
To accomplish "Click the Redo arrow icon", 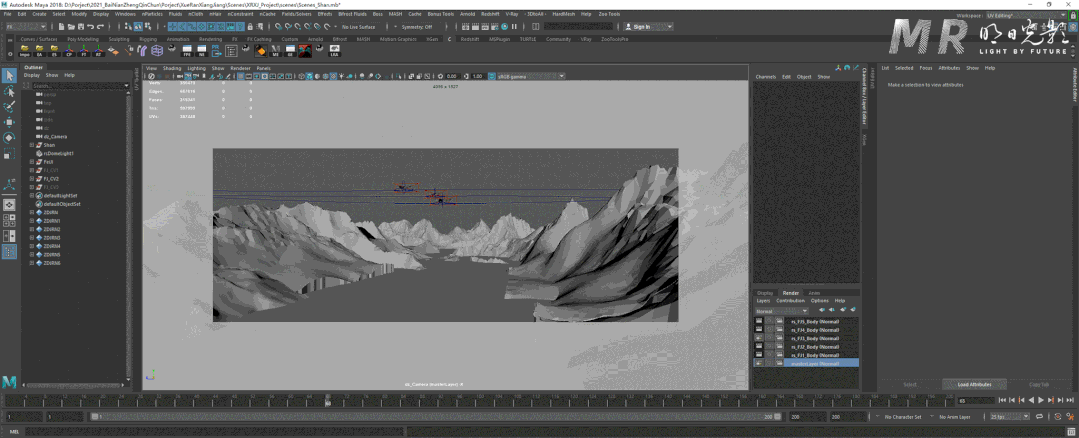I will coord(100,27).
